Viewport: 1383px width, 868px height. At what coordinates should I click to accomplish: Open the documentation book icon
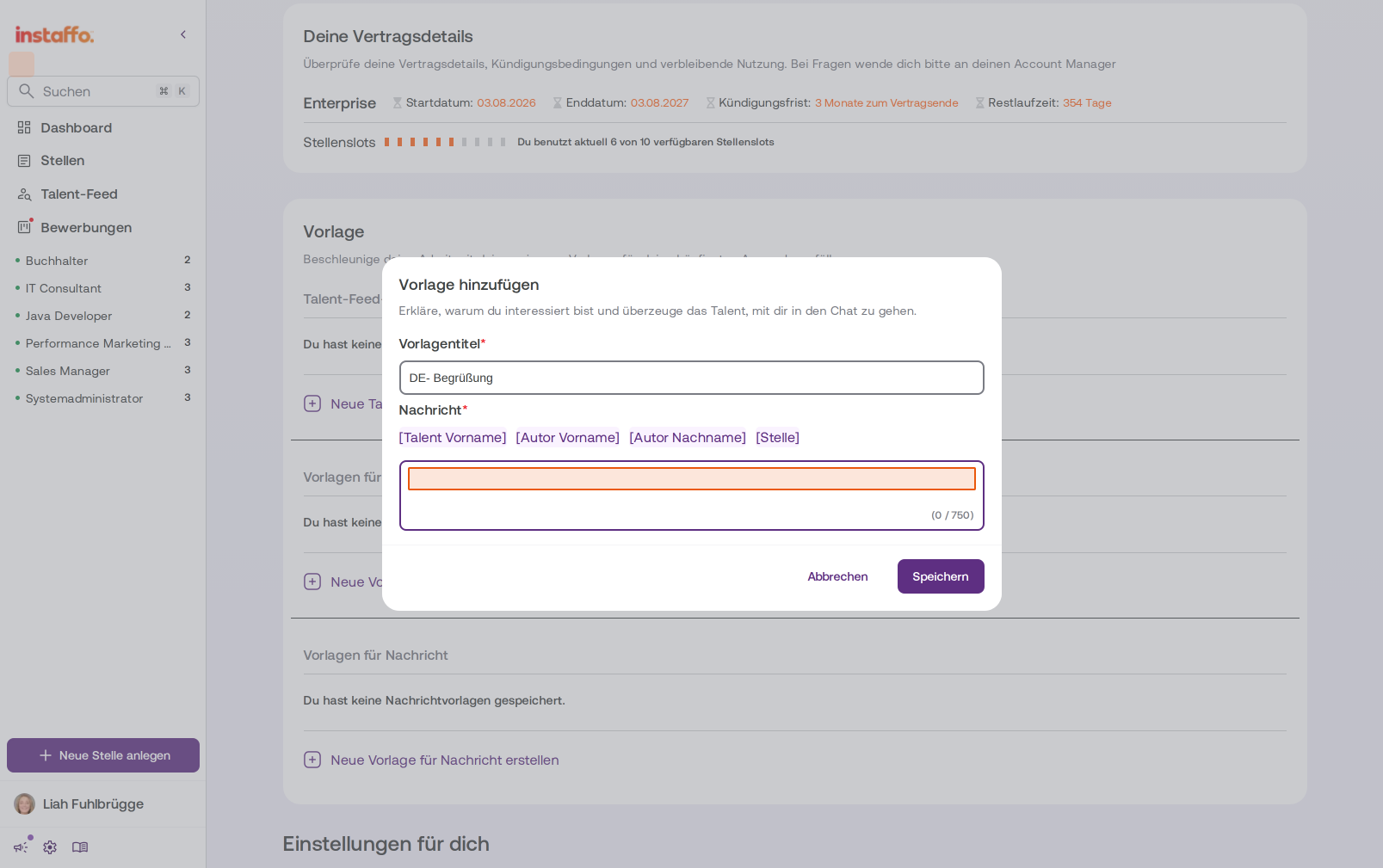click(x=80, y=847)
